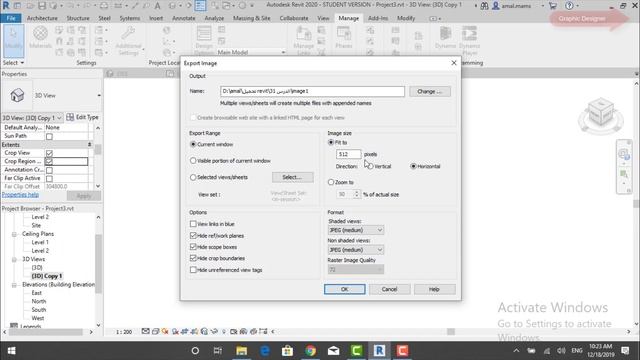Enable View links in blue checkbox
The image size is (640, 360).
pyautogui.click(x=193, y=224)
